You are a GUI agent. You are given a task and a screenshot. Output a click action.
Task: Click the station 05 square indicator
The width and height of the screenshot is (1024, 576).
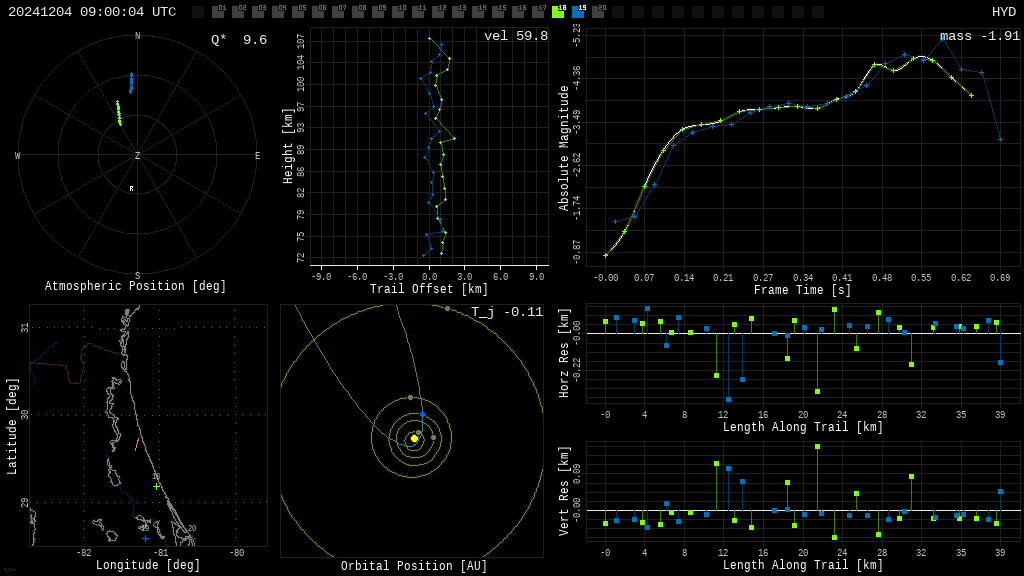pyautogui.click(x=298, y=11)
